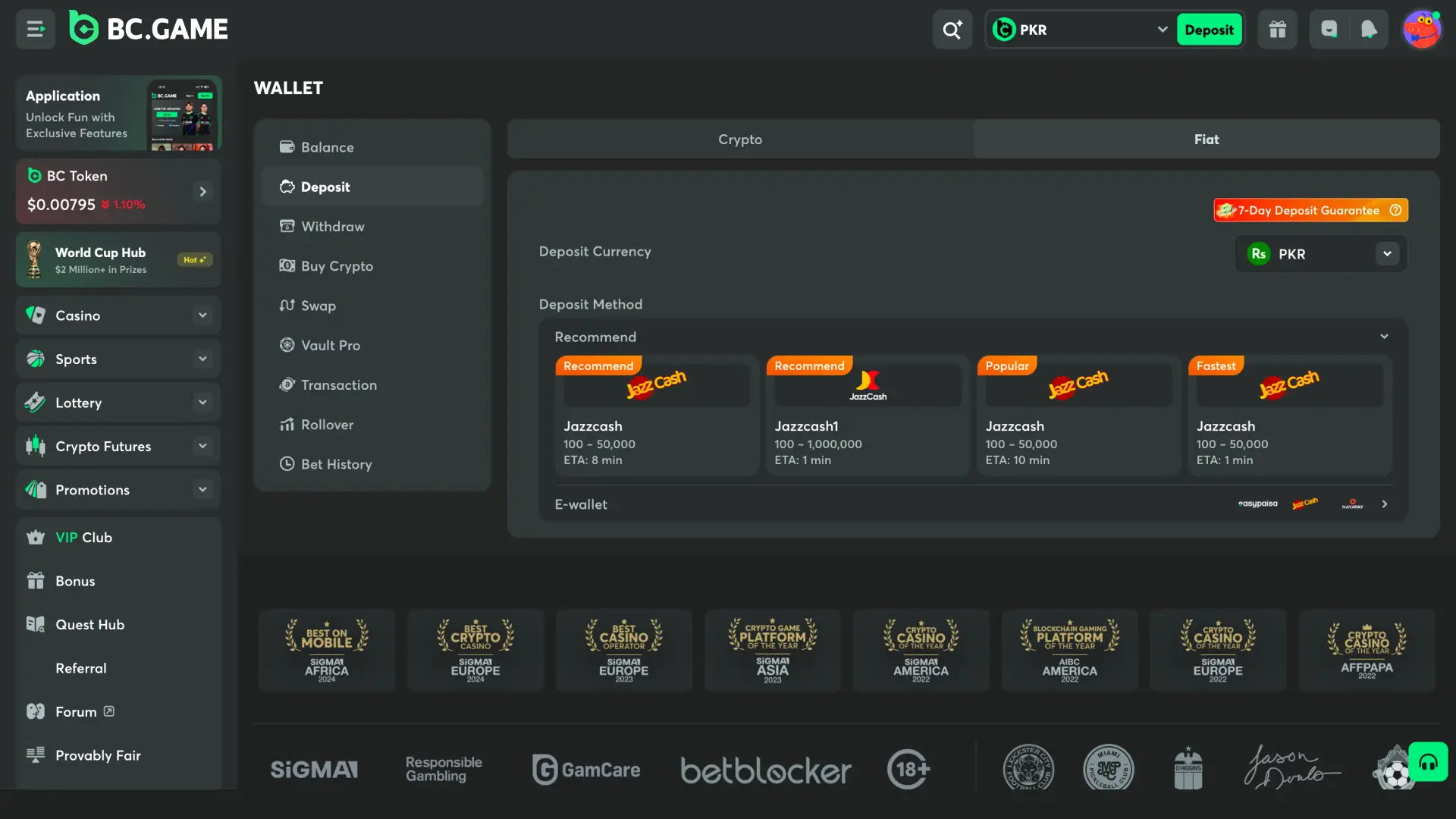Open Vault Pro in wallet menu

pos(372,345)
